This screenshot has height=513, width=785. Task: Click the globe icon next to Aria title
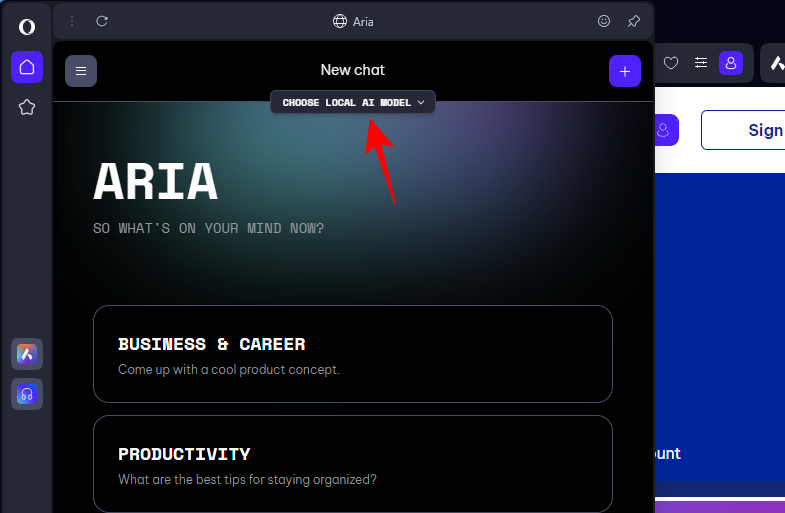click(x=340, y=21)
